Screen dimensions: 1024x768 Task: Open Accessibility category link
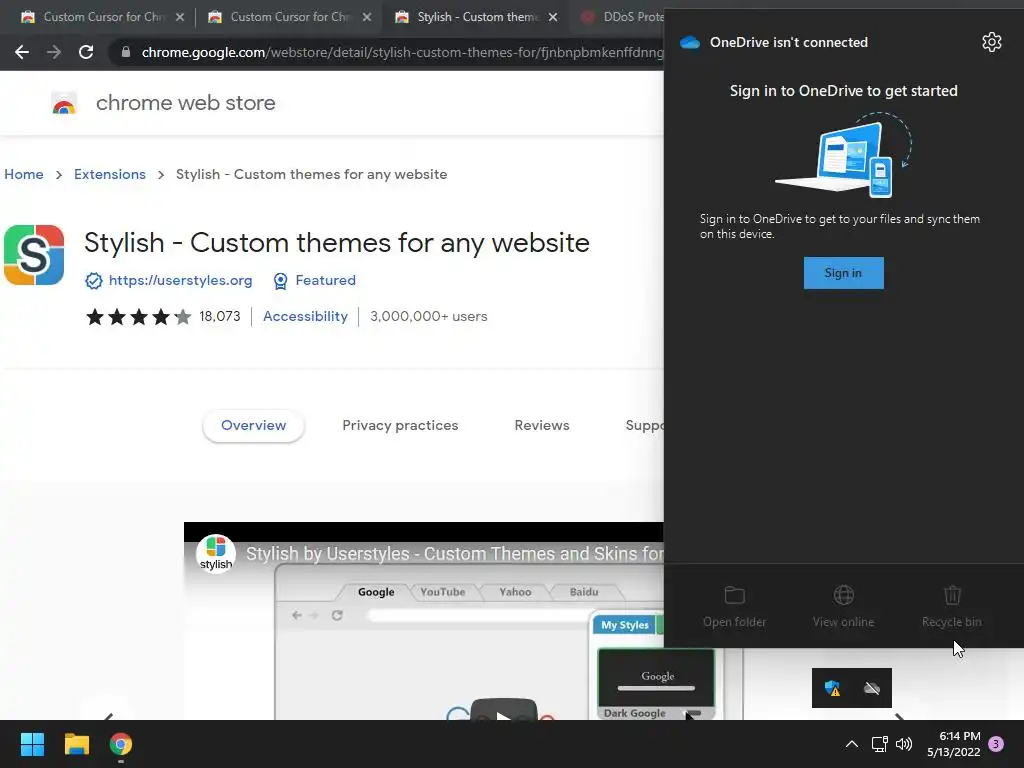[305, 317]
